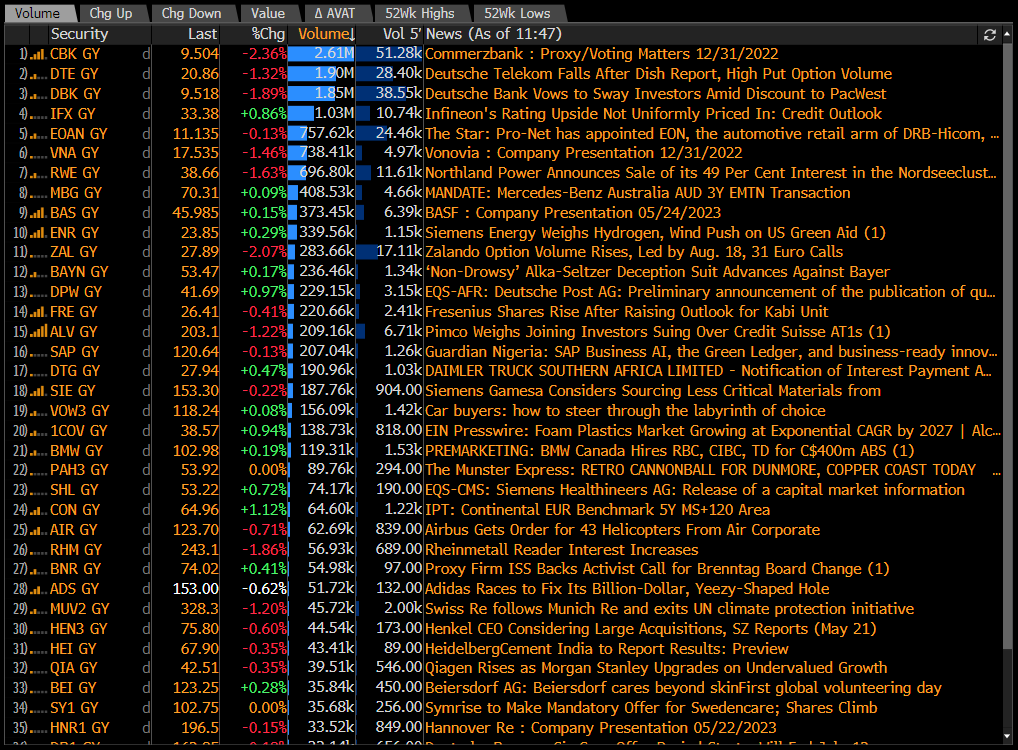
Task: Switch to 52Wk Highs tab
Action: pos(419,13)
